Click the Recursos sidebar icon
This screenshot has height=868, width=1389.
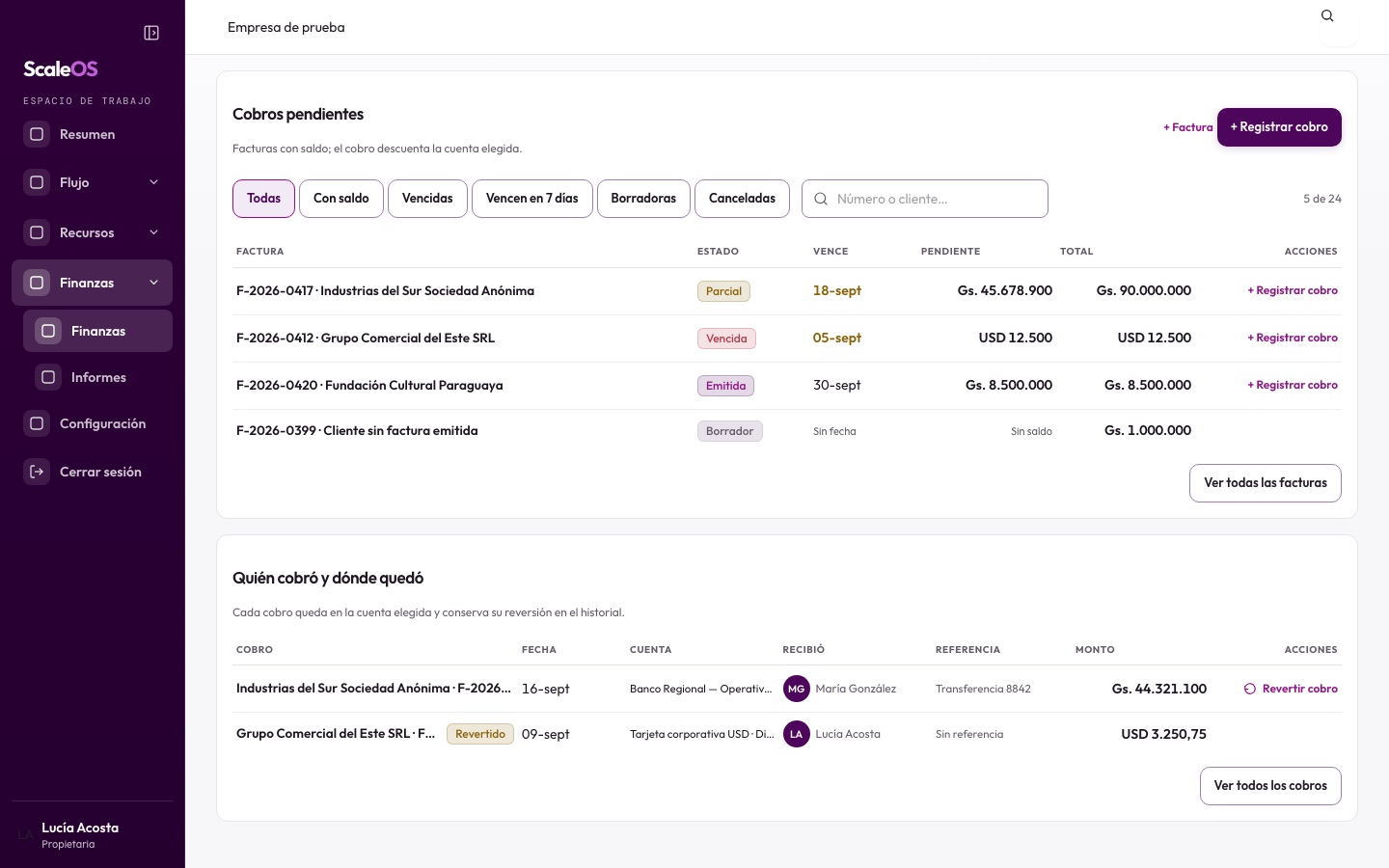pyautogui.click(x=37, y=232)
